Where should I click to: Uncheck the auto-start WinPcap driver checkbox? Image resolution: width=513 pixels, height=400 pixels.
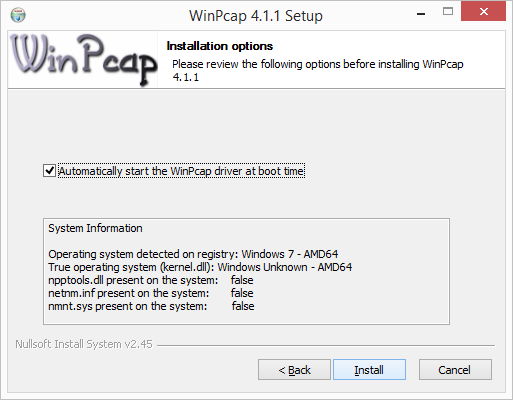49,171
